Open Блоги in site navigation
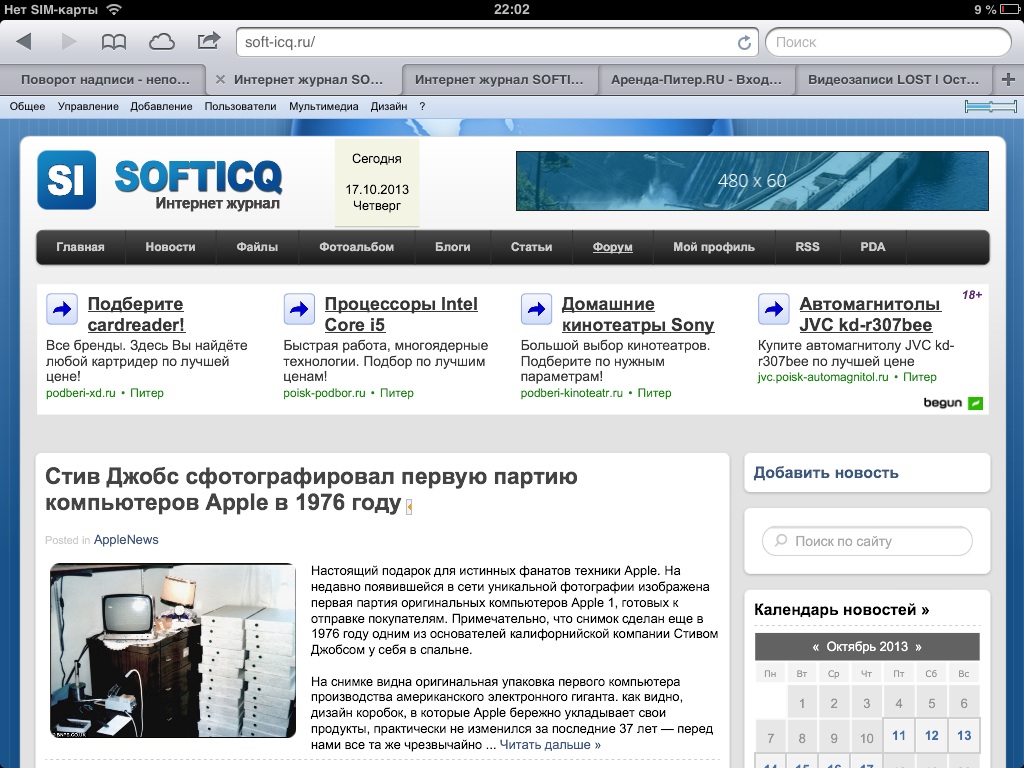This screenshot has width=1024, height=768. 453,247
